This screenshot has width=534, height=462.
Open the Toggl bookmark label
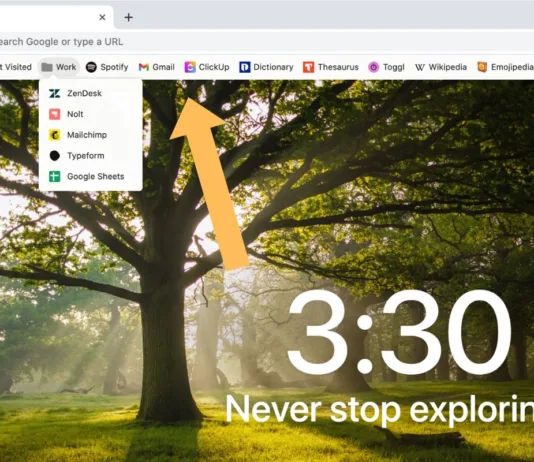[394, 67]
